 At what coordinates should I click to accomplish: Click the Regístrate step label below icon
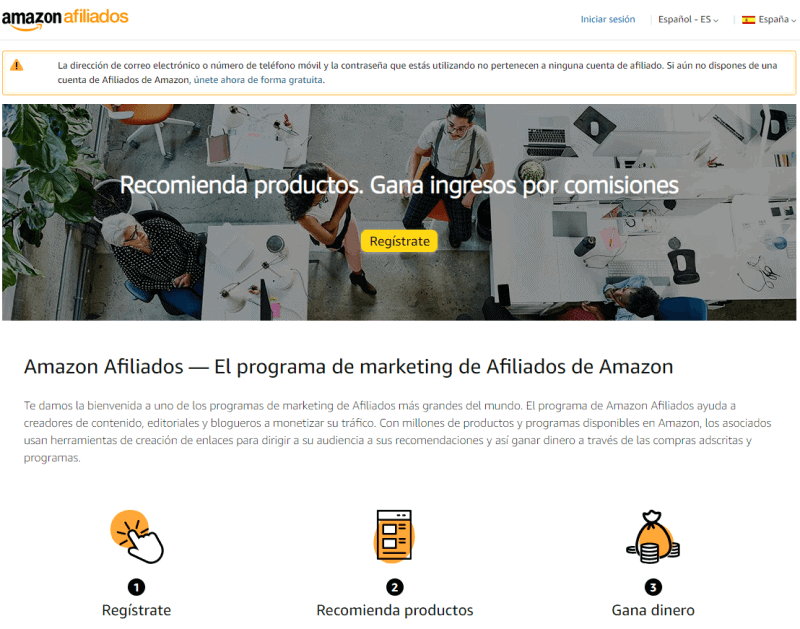click(136, 610)
